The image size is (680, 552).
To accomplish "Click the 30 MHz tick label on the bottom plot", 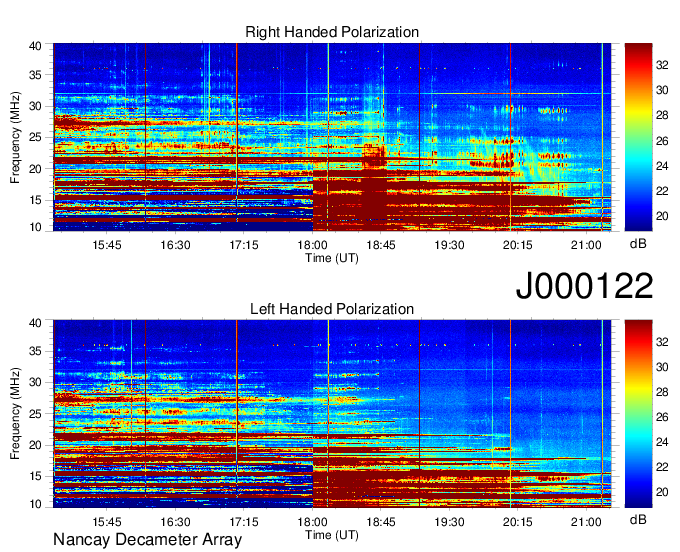I will pyautogui.click(x=36, y=382).
